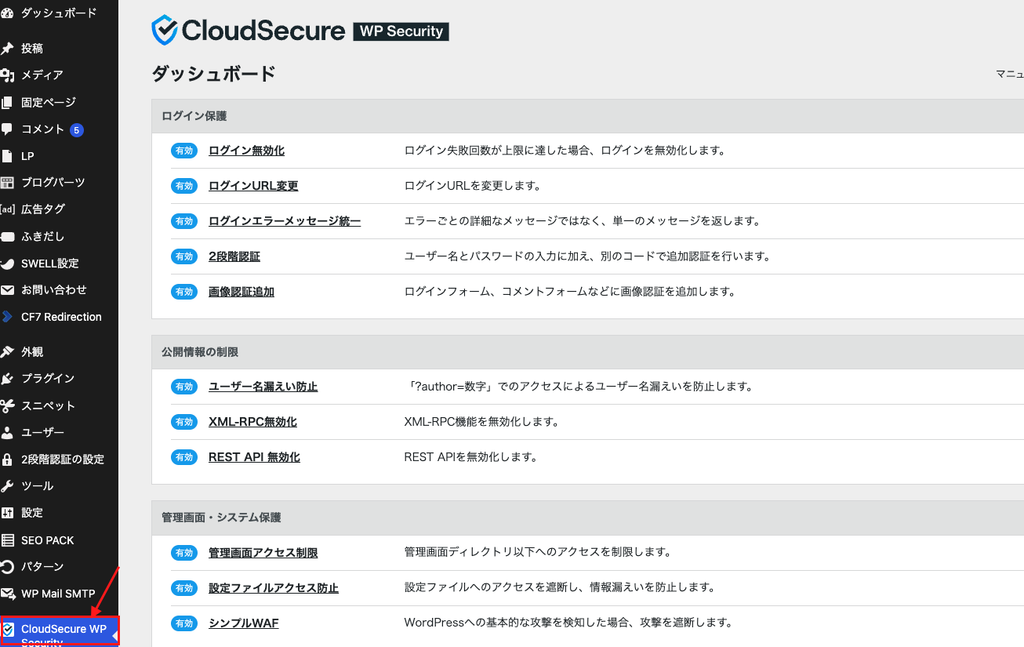Click the description ログインURLを変更します。
The width and height of the screenshot is (1024, 647).
point(472,185)
